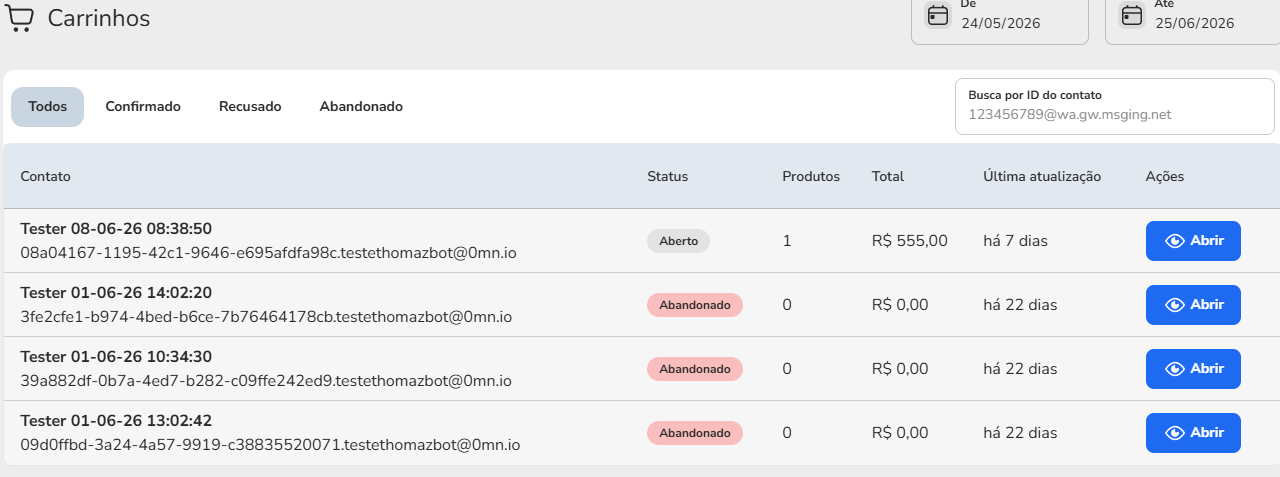Click the Ações column header

tap(1165, 176)
